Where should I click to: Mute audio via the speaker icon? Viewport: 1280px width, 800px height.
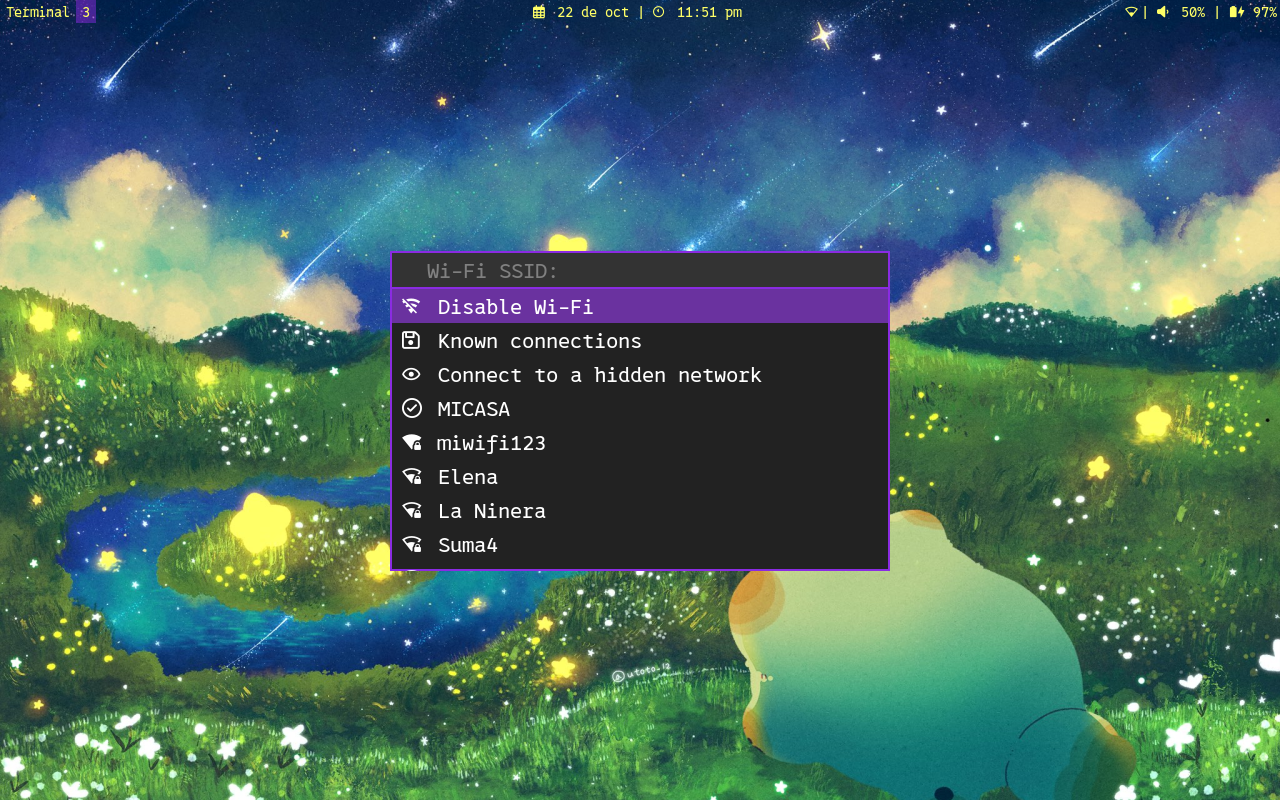[1160, 12]
